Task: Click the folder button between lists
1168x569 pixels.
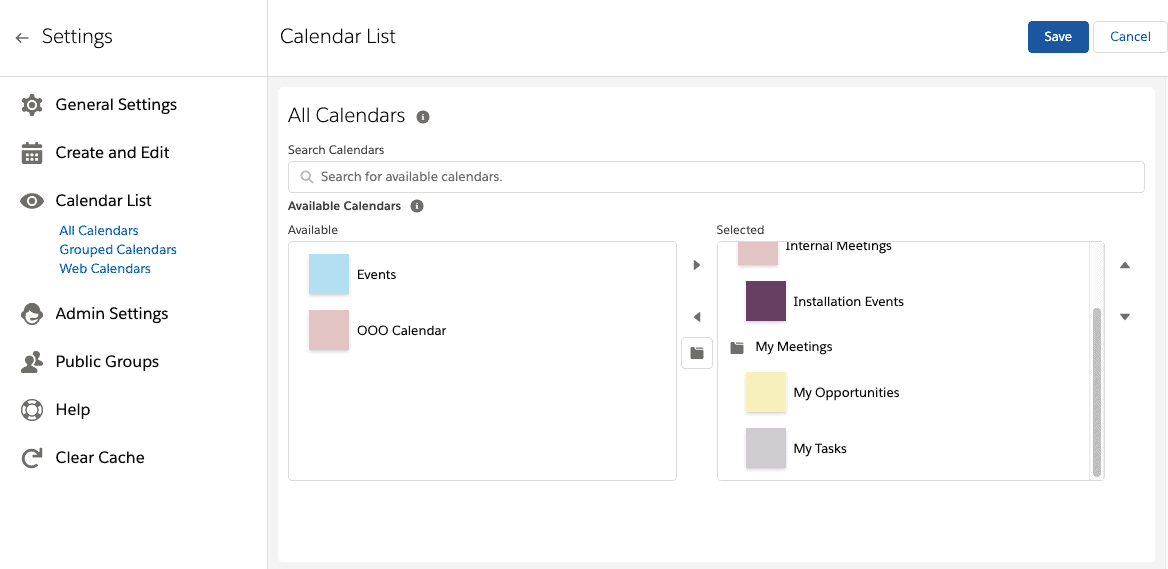Action: (x=697, y=353)
